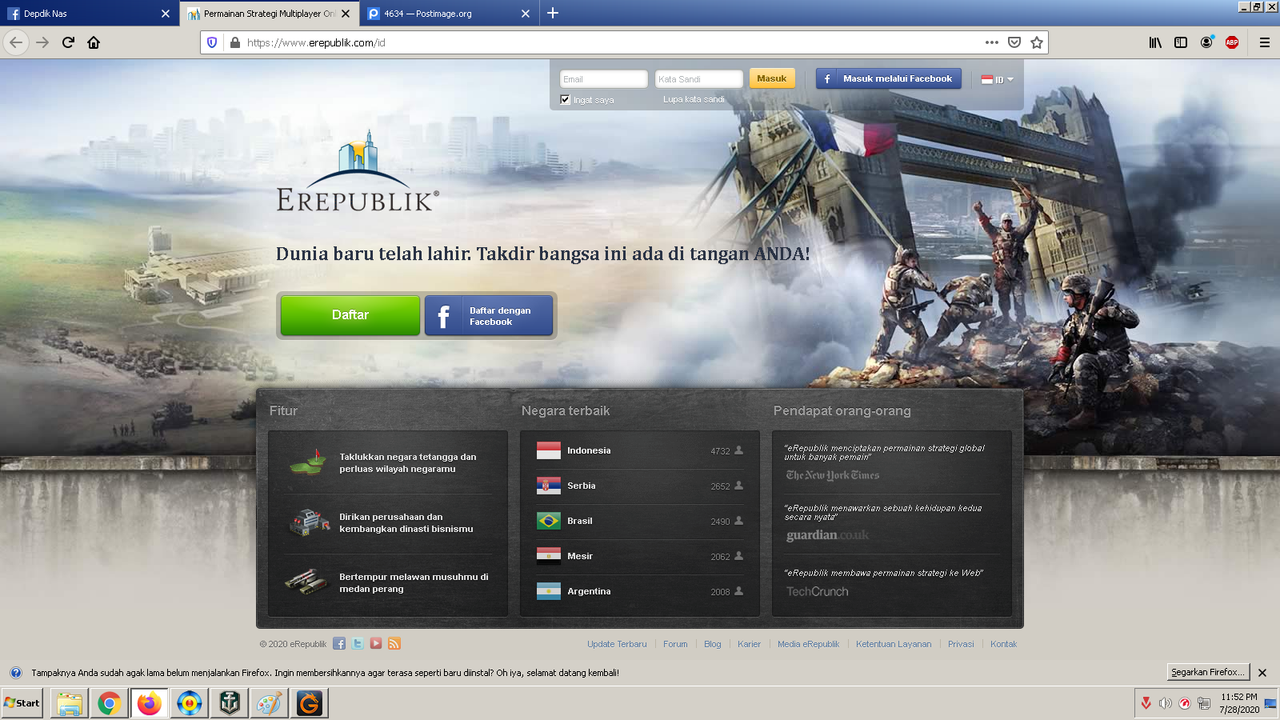Click the Argentina flag in country list
1280x720 pixels.
548,591
